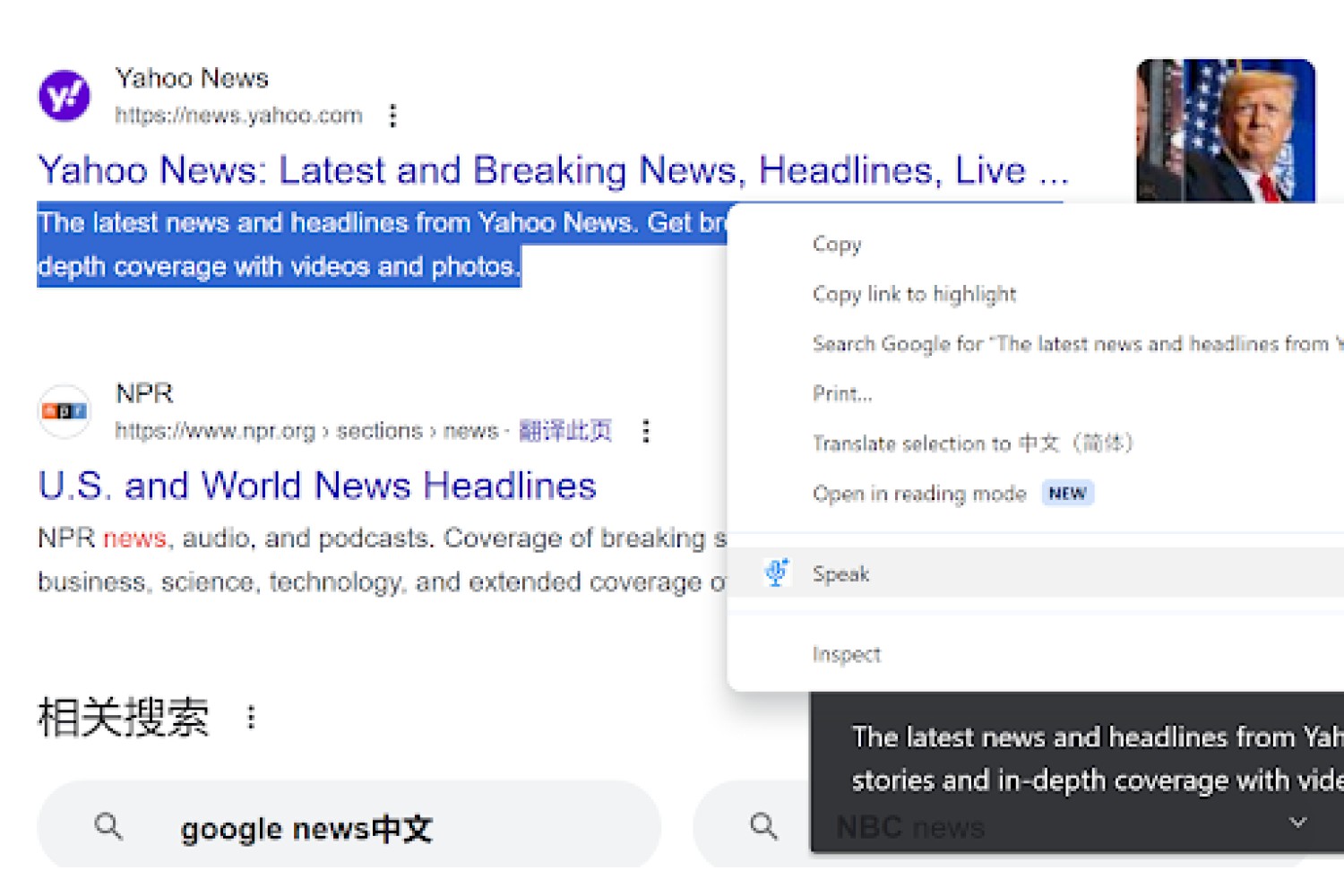Click the microphone icon beside Speak

click(777, 573)
